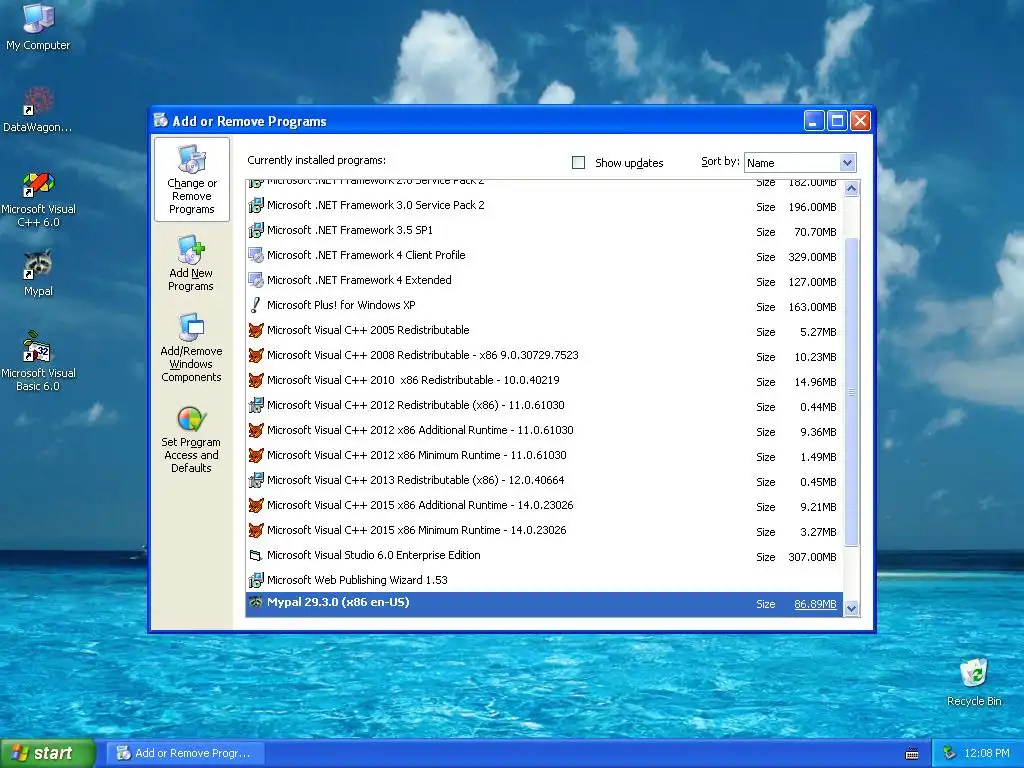This screenshot has height=768, width=1024.
Task: Click icon of .NET Framework 4 Client Profile
Action: (256, 255)
